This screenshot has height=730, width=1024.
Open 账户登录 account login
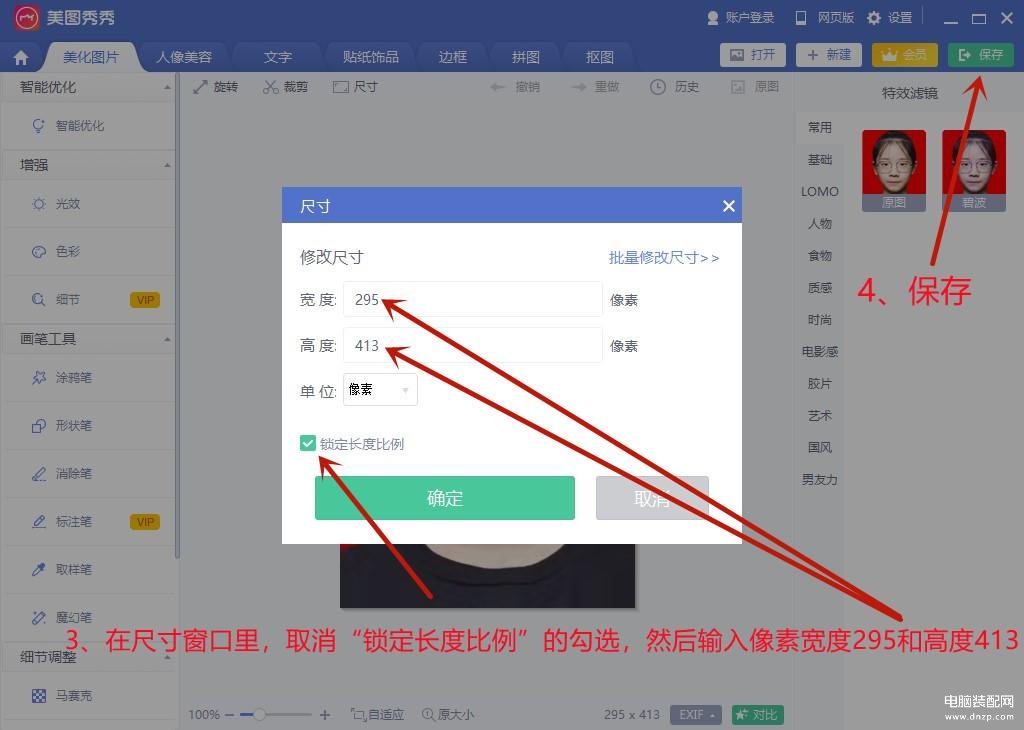[741, 18]
